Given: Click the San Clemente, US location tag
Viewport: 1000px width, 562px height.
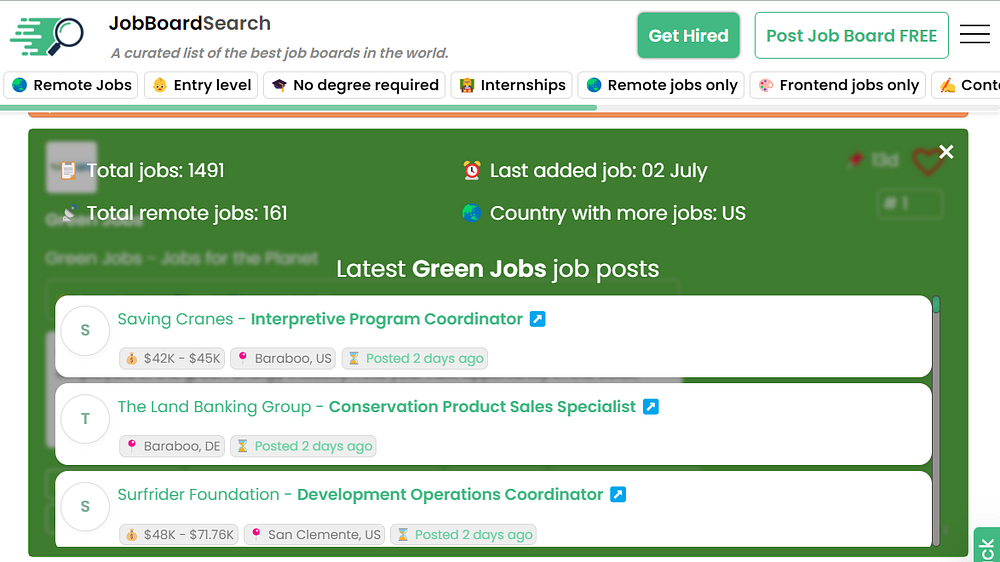Looking at the screenshot, I should click(314, 535).
